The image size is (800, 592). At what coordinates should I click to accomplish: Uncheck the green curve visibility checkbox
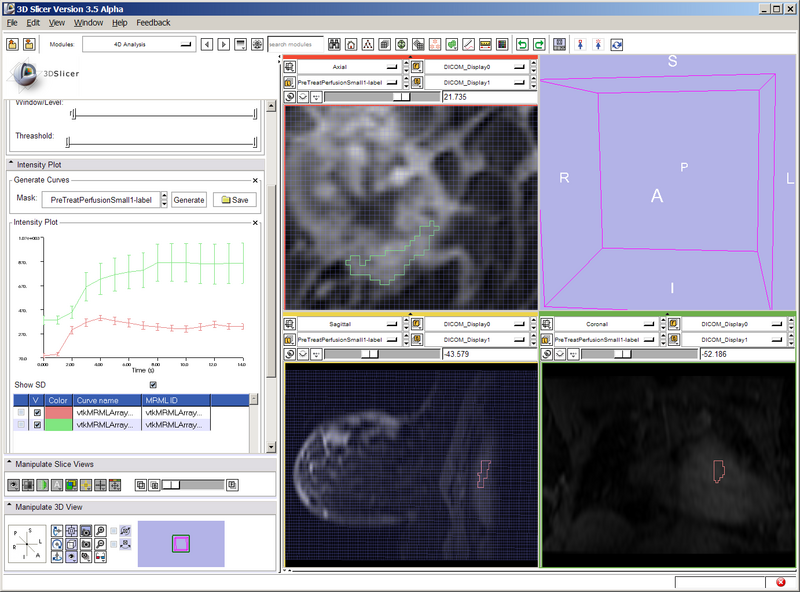(36, 424)
